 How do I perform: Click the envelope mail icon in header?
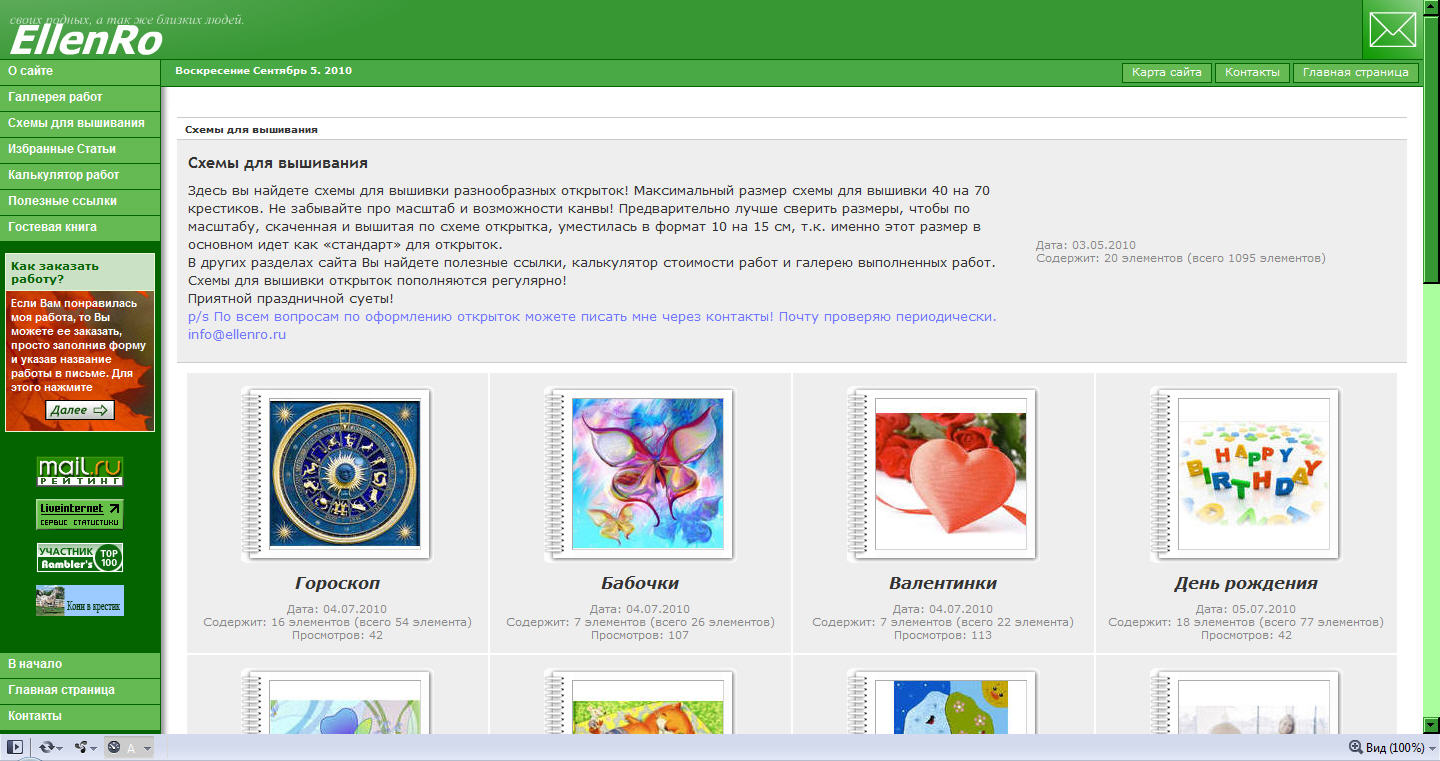click(1392, 29)
